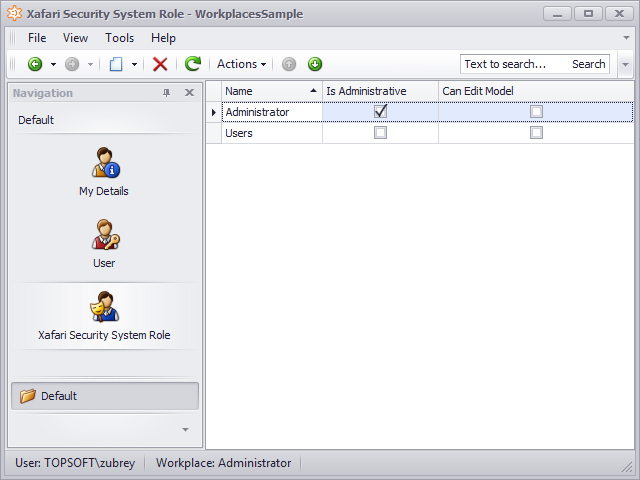Select the Users name cell
The width and height of the screenshot is (640, 480).
click(x=272, y=133)
